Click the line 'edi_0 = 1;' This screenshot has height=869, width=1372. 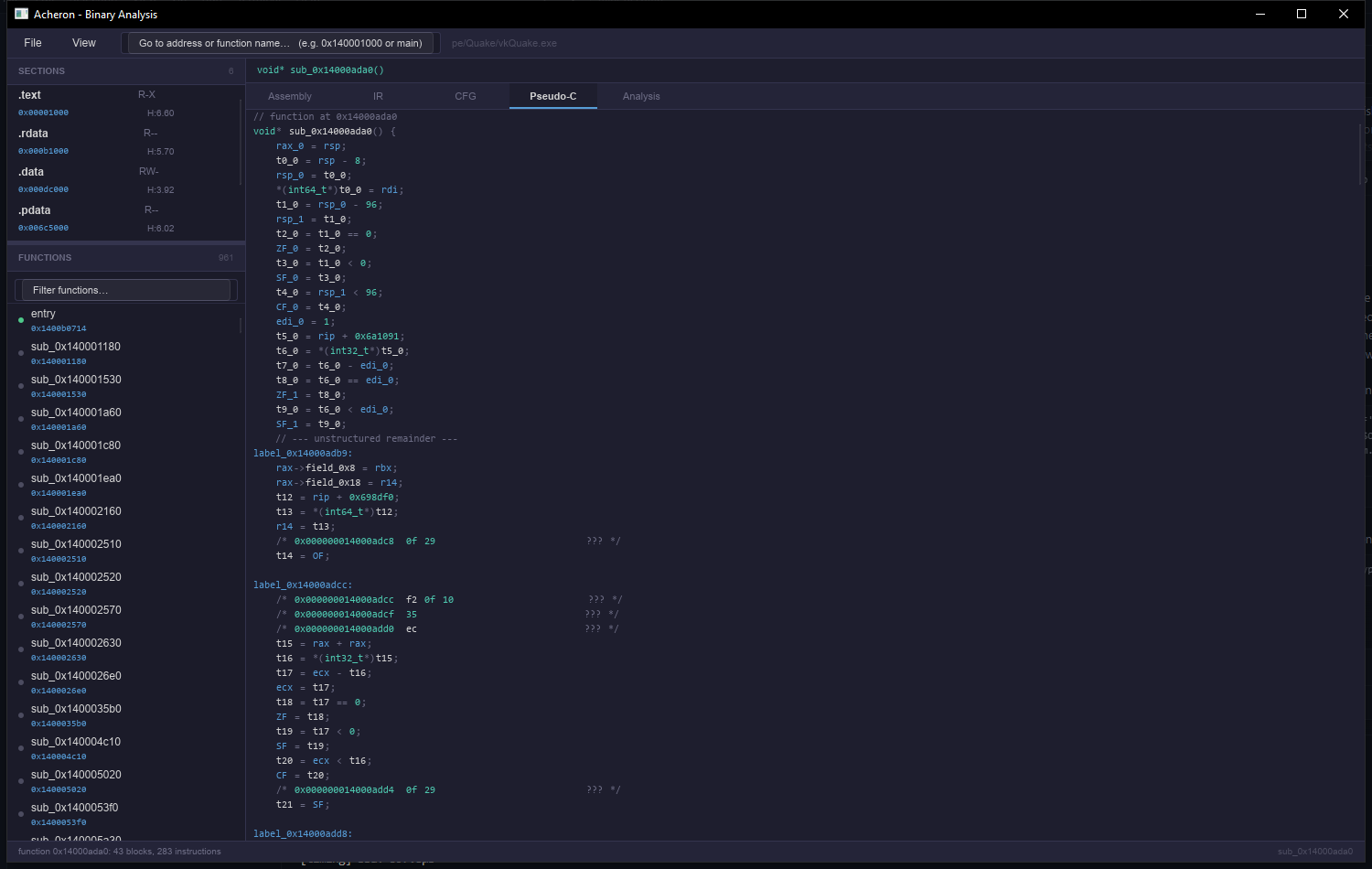point(305,321)
